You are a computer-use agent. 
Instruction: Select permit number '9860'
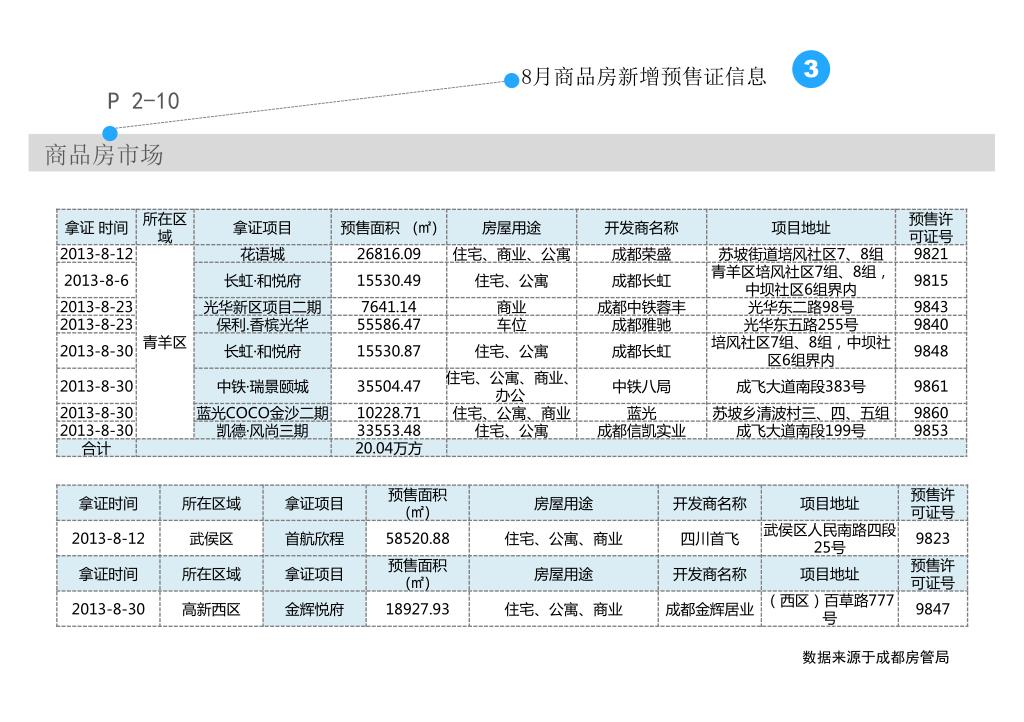[x=931, y=413]
